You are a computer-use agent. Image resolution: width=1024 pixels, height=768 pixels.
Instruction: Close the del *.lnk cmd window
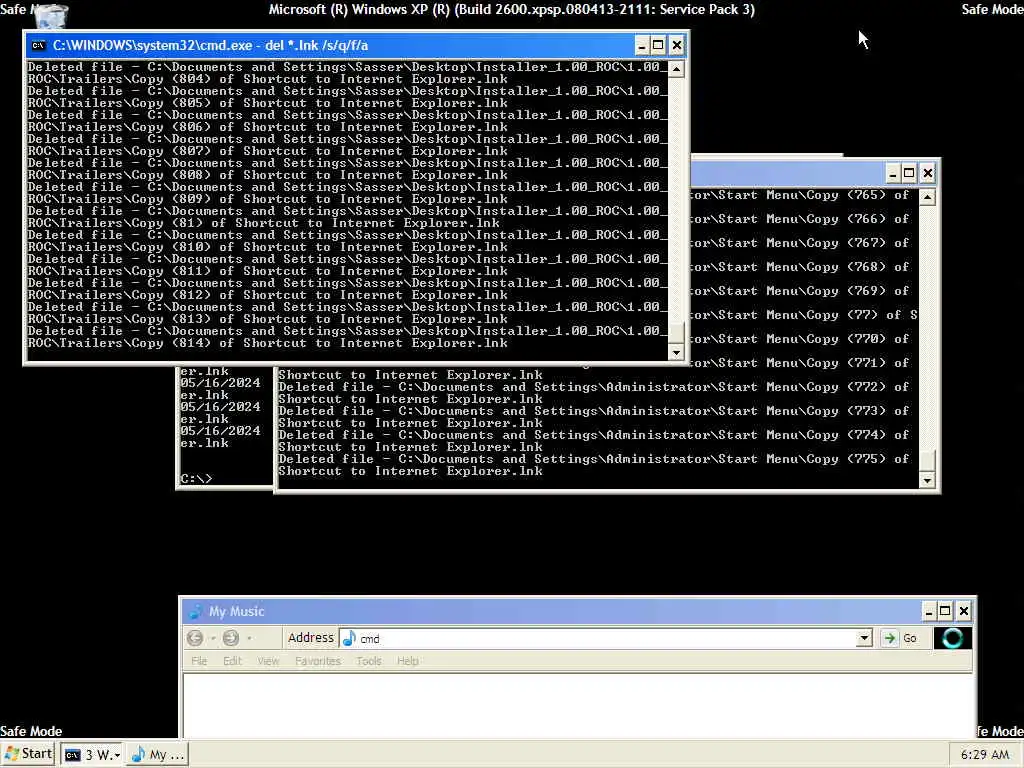point(677,45)
